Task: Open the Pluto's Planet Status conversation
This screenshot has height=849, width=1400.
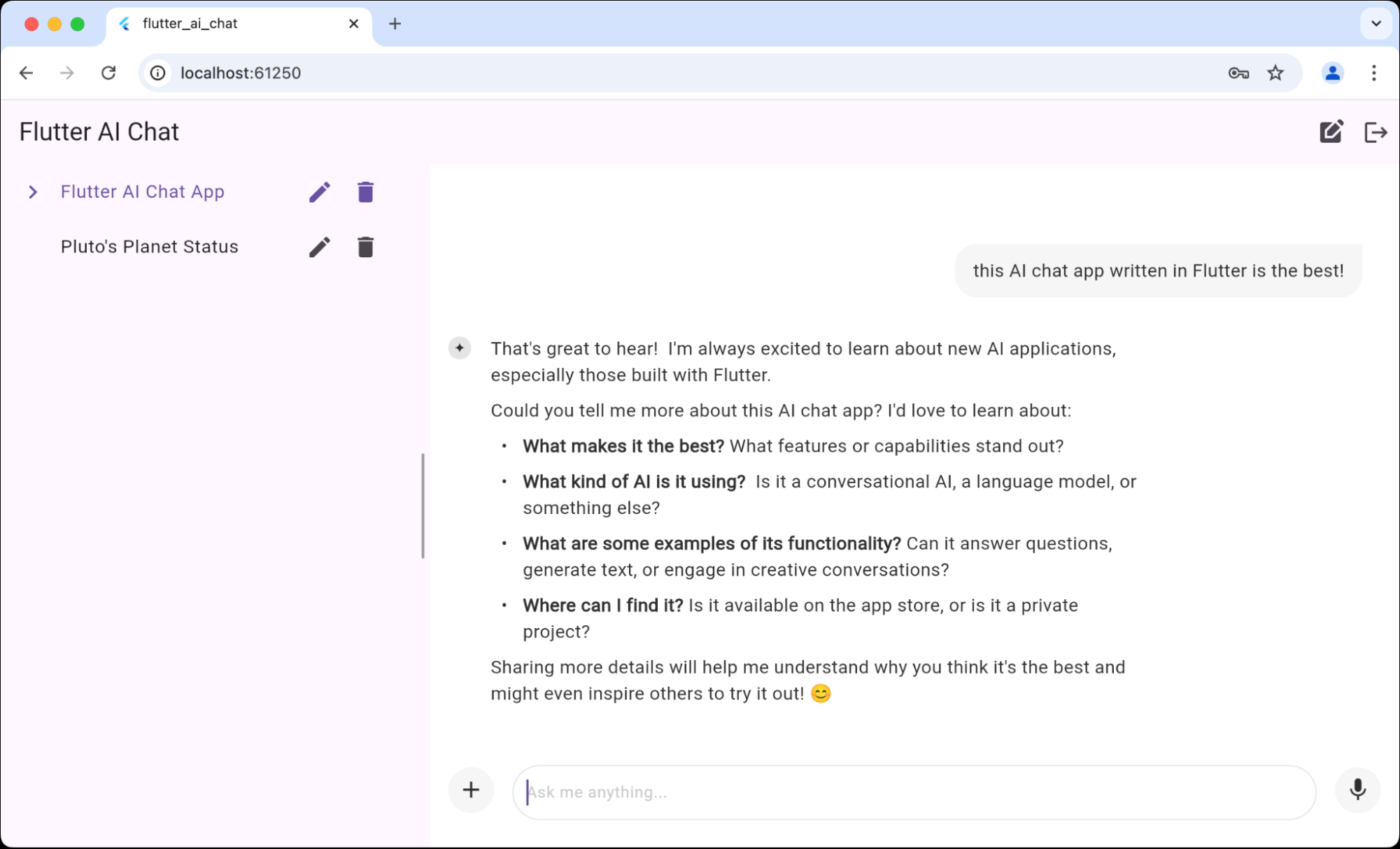Action: pyautogui.click(x=150, y=247)
